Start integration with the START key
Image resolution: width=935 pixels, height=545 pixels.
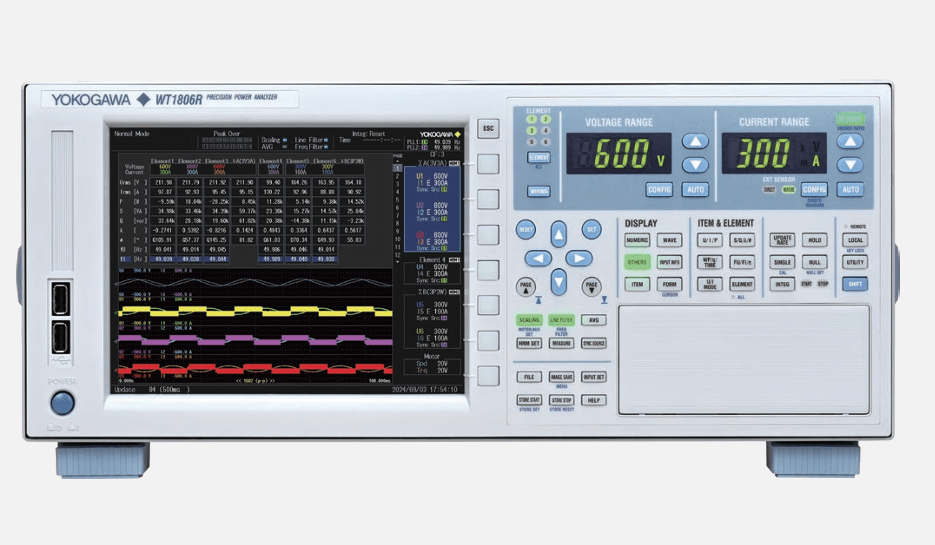(807, 284)
